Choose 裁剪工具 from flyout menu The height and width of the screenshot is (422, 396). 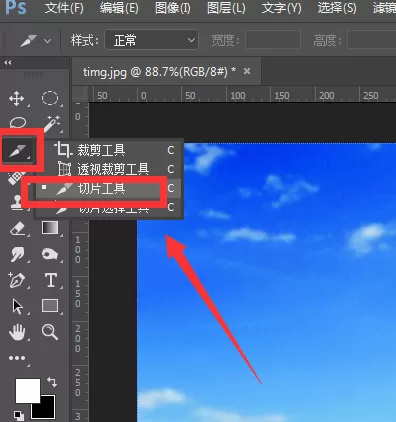click(x=108, y=150)
